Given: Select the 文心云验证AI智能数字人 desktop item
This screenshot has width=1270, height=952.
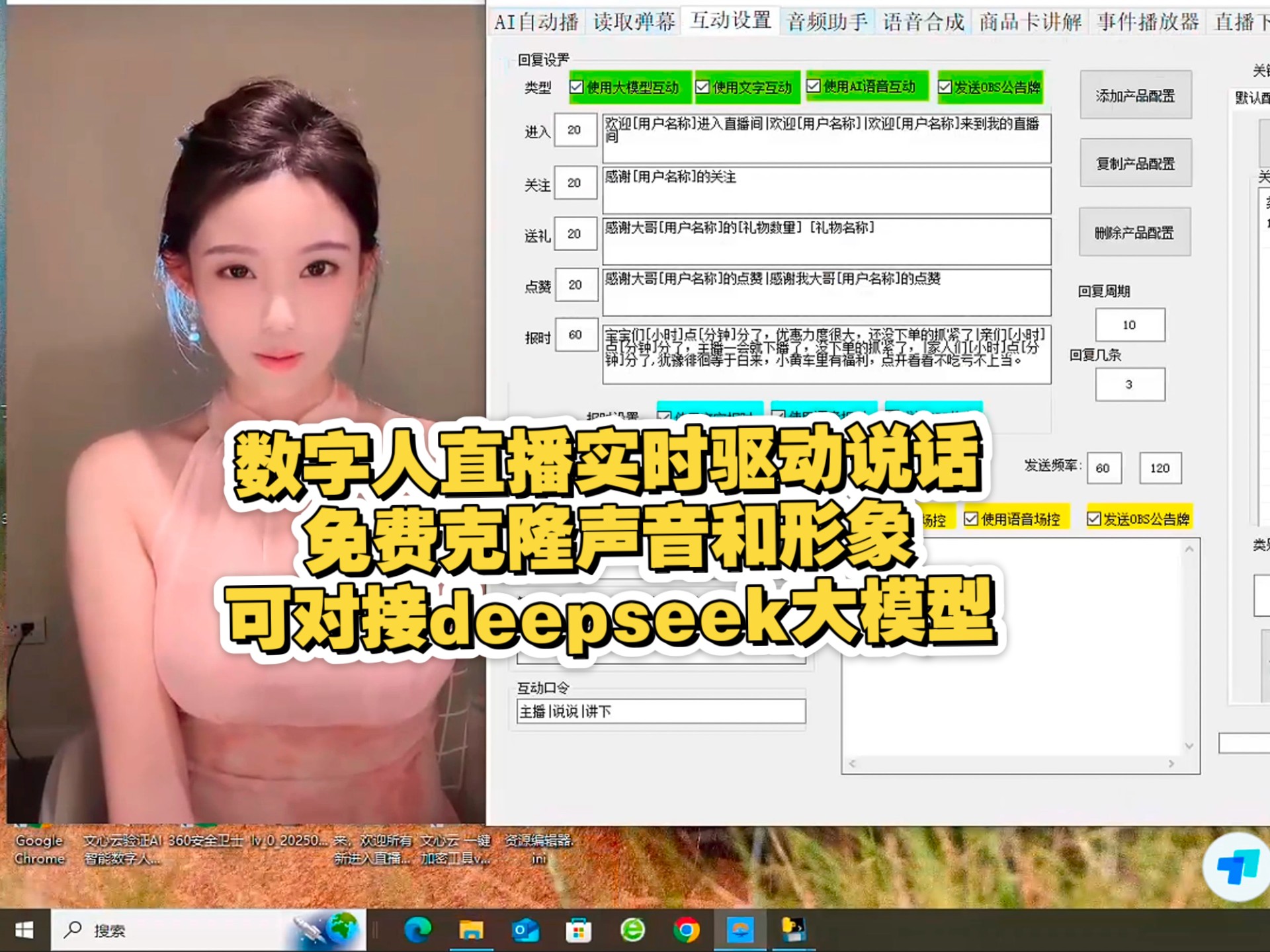Looking at the screenshot, I should pos(123,849).
